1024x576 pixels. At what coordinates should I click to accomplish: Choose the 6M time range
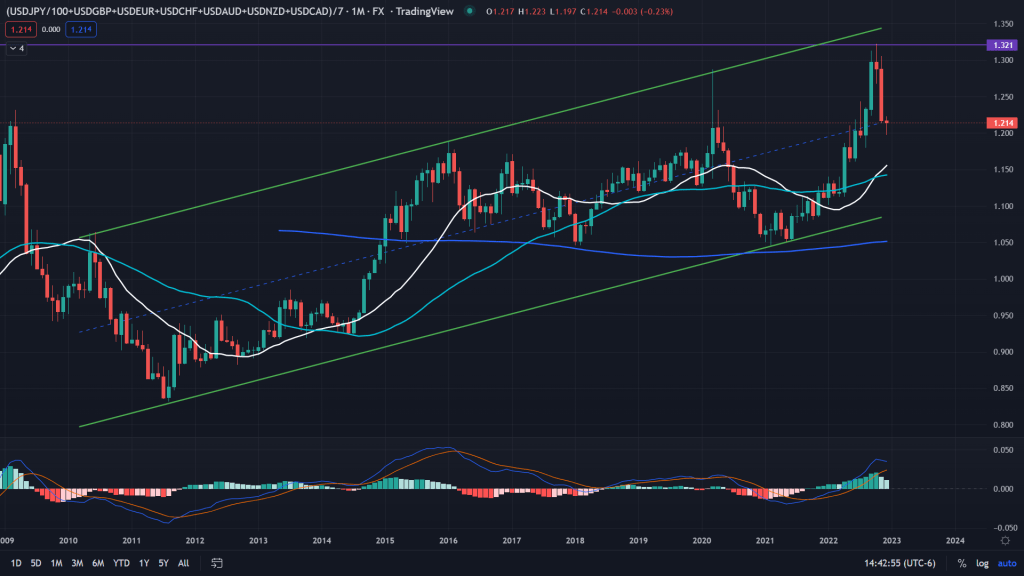[98, 563]
